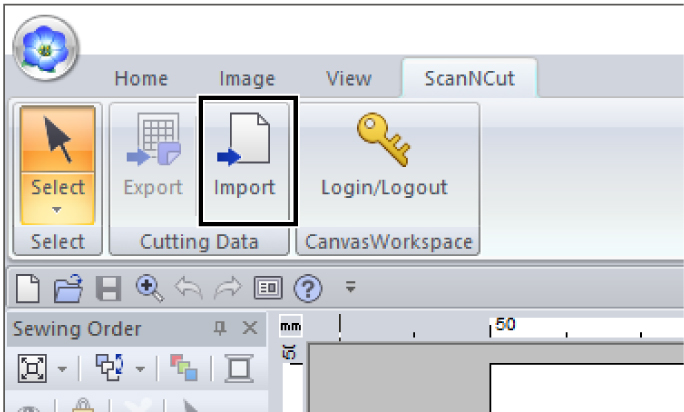Screen dimensions: 684x412
Task: Switch to the Image tab
Action: tap(247, 79)
